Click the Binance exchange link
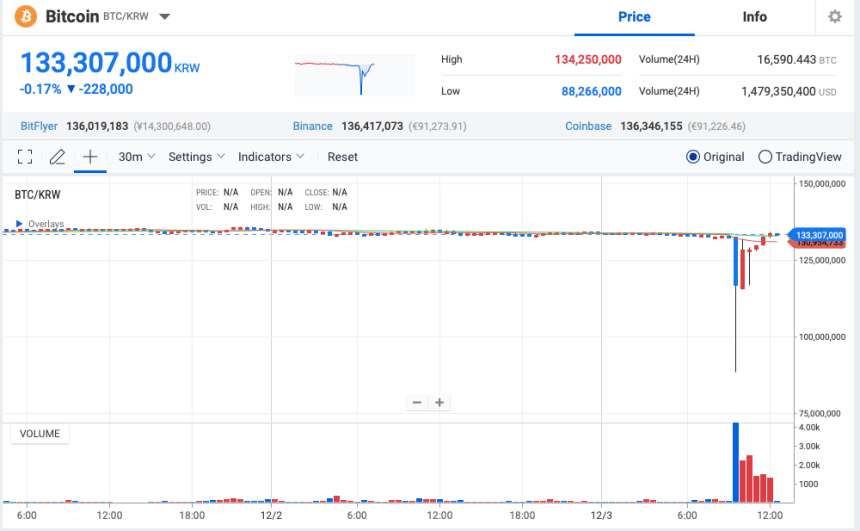The image size is (860, 531). tap(312, 127)
